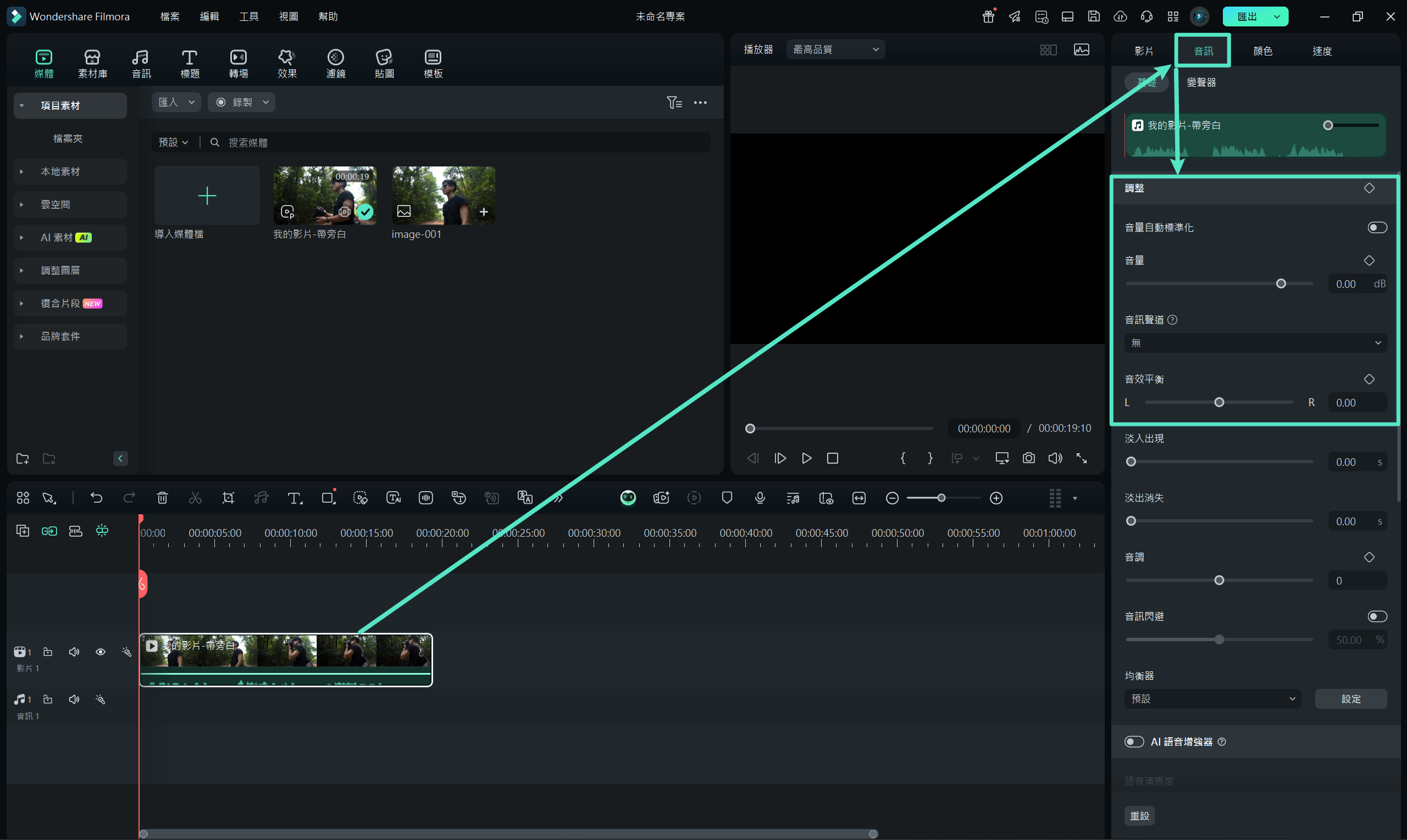Open the 濾鏡 filters panel
Screen dimensions: 1407x840
click(x=335, y=63)
